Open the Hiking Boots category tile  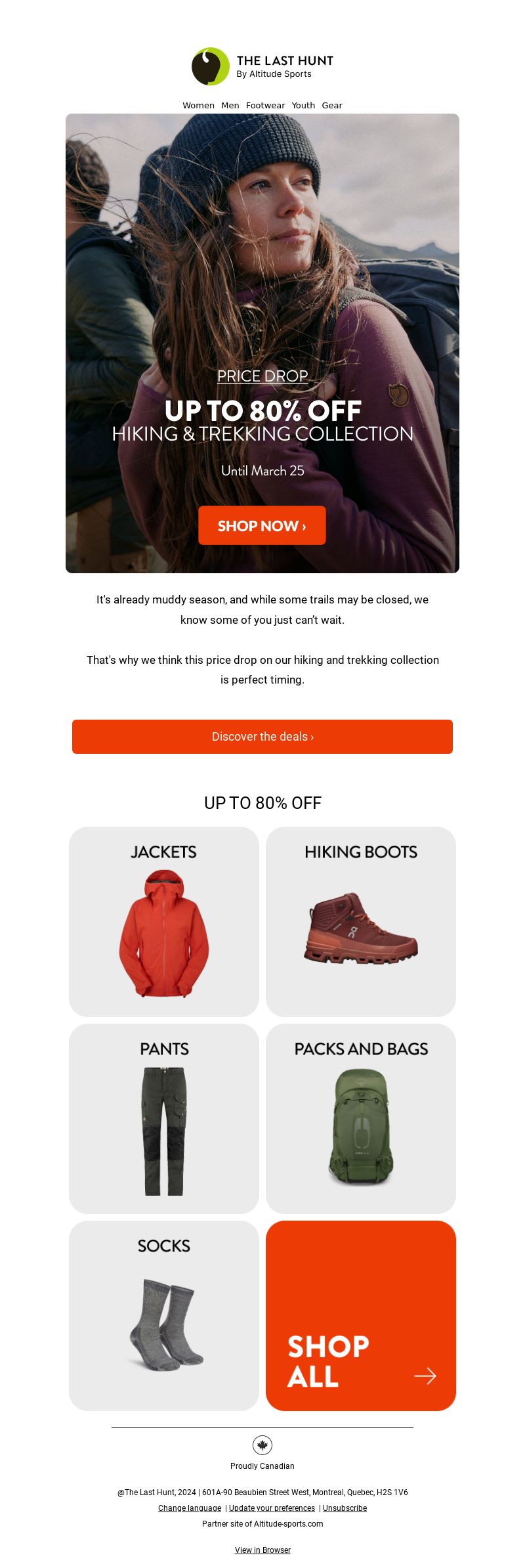click(361, 922)
